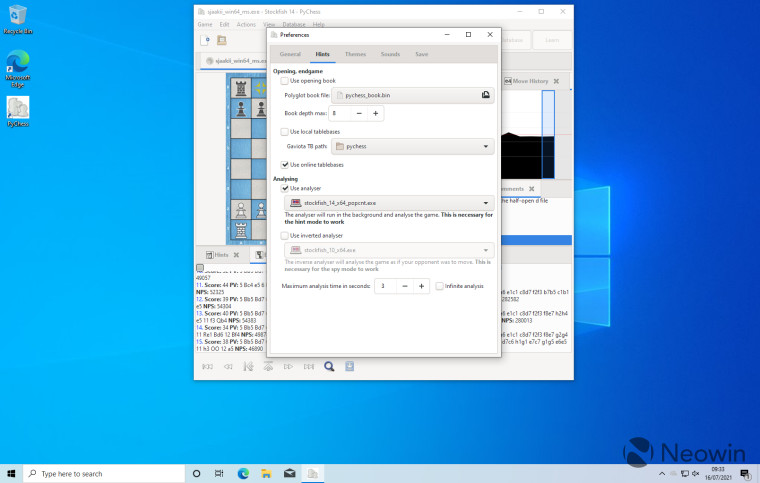Open Recycle Bin on the desktop
This screenshot has height=483, width=760.
pos(18,20)
